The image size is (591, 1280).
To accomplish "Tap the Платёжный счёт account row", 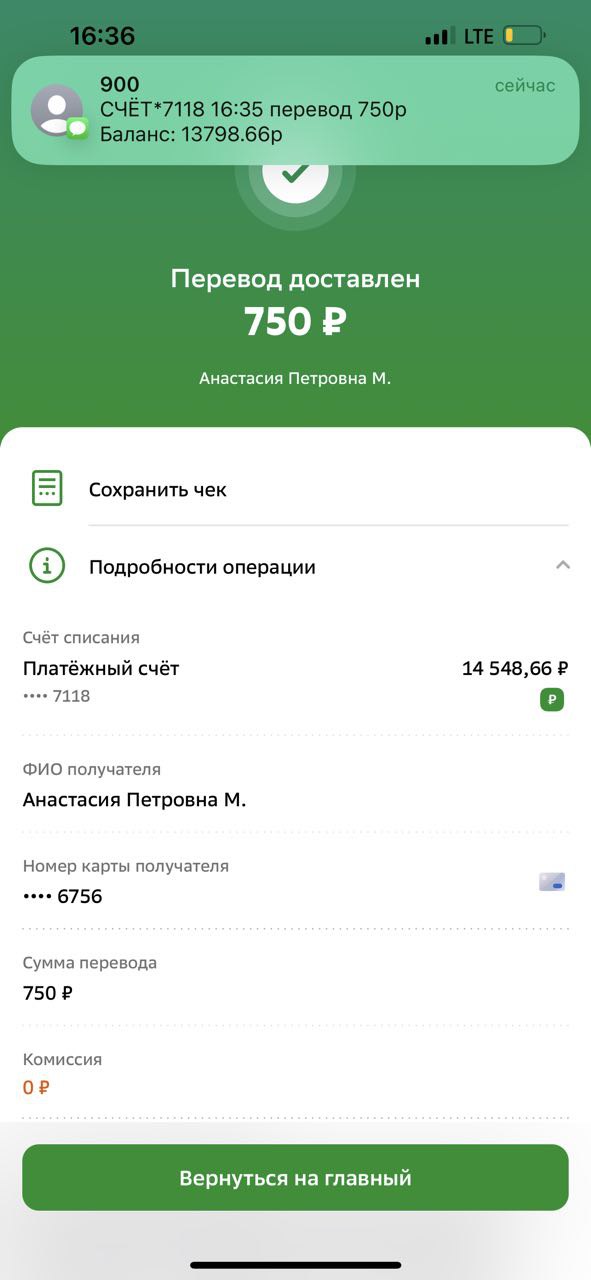I will click(296, 672).
